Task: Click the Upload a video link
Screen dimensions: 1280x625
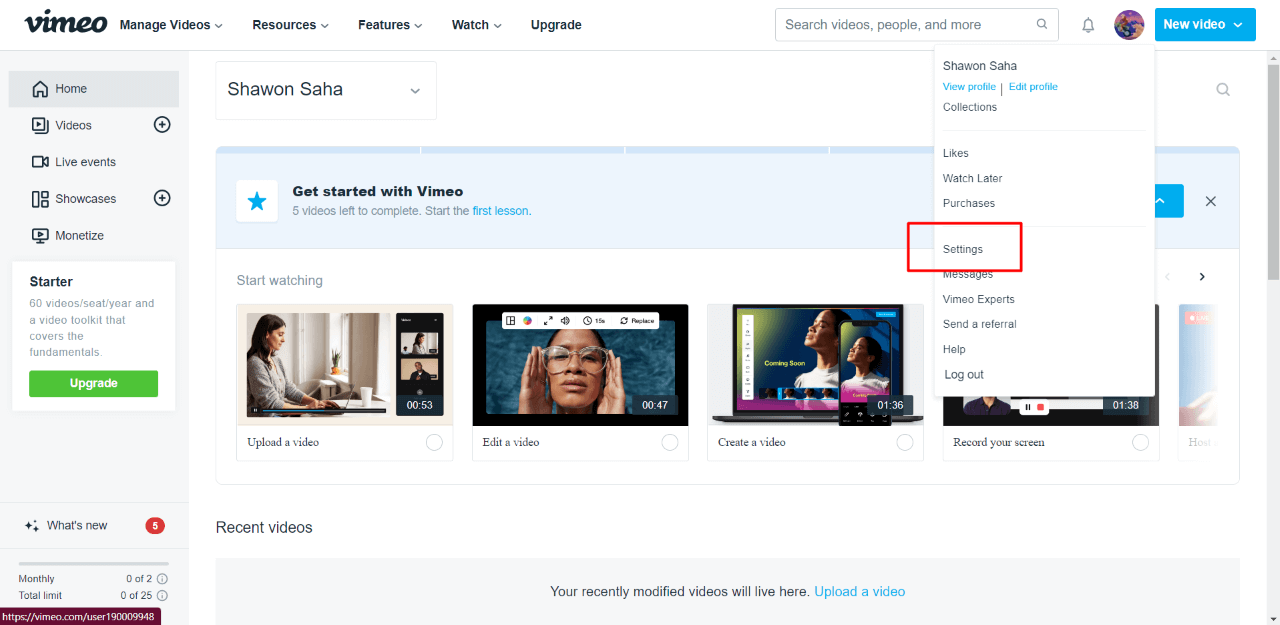Action: (860, 592)
